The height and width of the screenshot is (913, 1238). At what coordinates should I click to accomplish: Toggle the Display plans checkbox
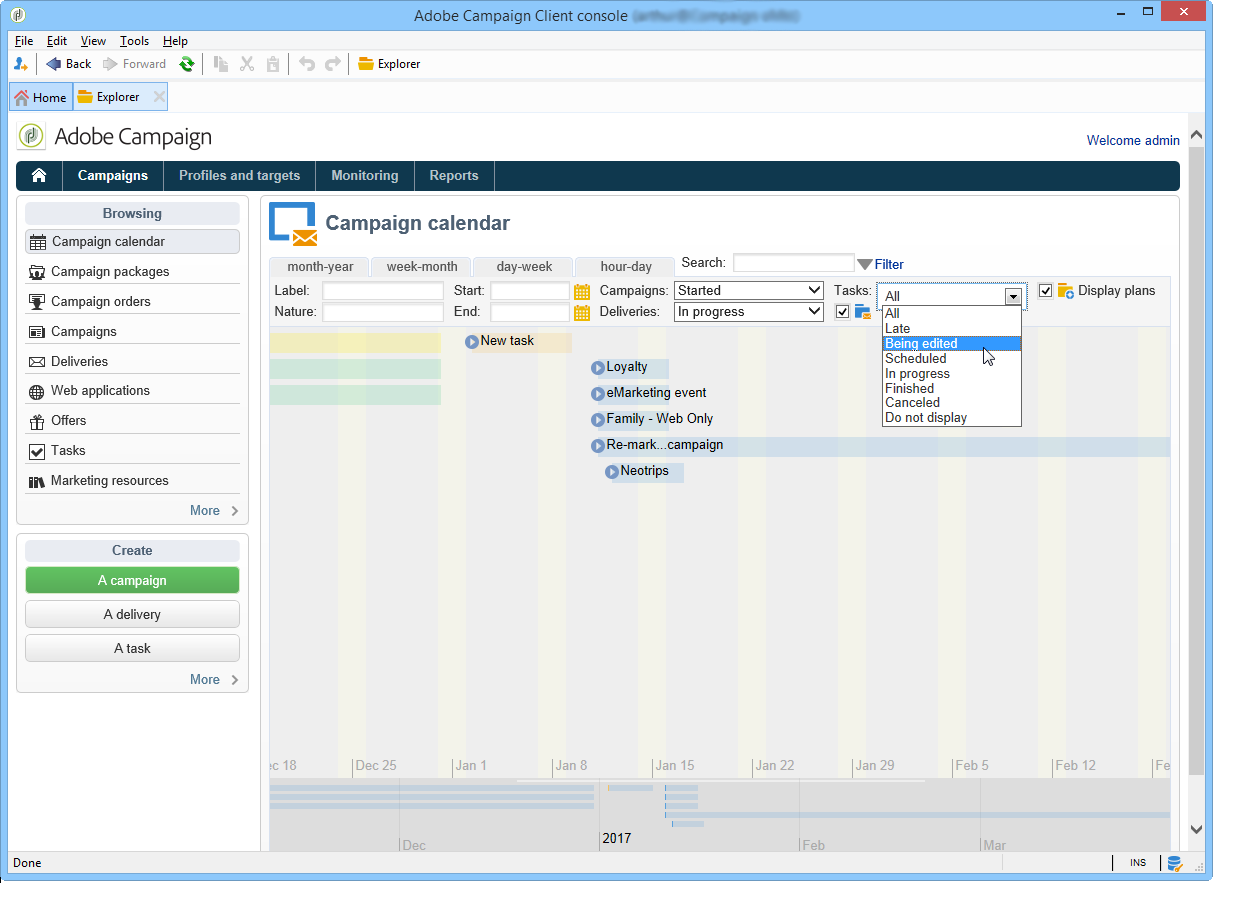coord(1046,291)
